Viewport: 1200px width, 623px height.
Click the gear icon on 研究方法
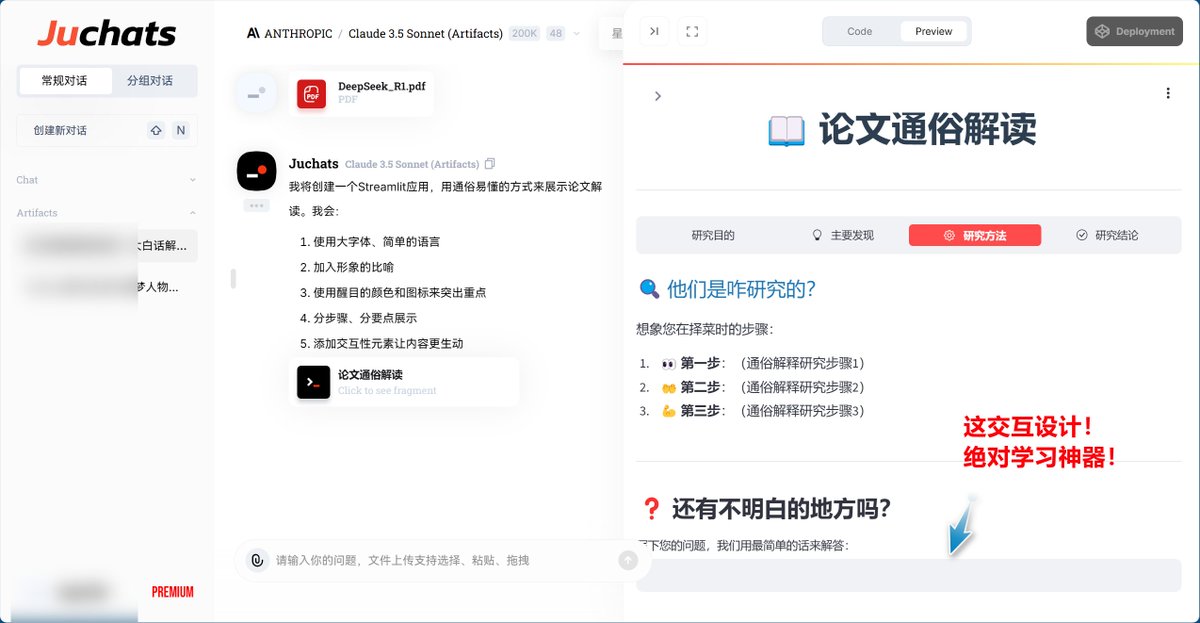[x=949, y=235]
